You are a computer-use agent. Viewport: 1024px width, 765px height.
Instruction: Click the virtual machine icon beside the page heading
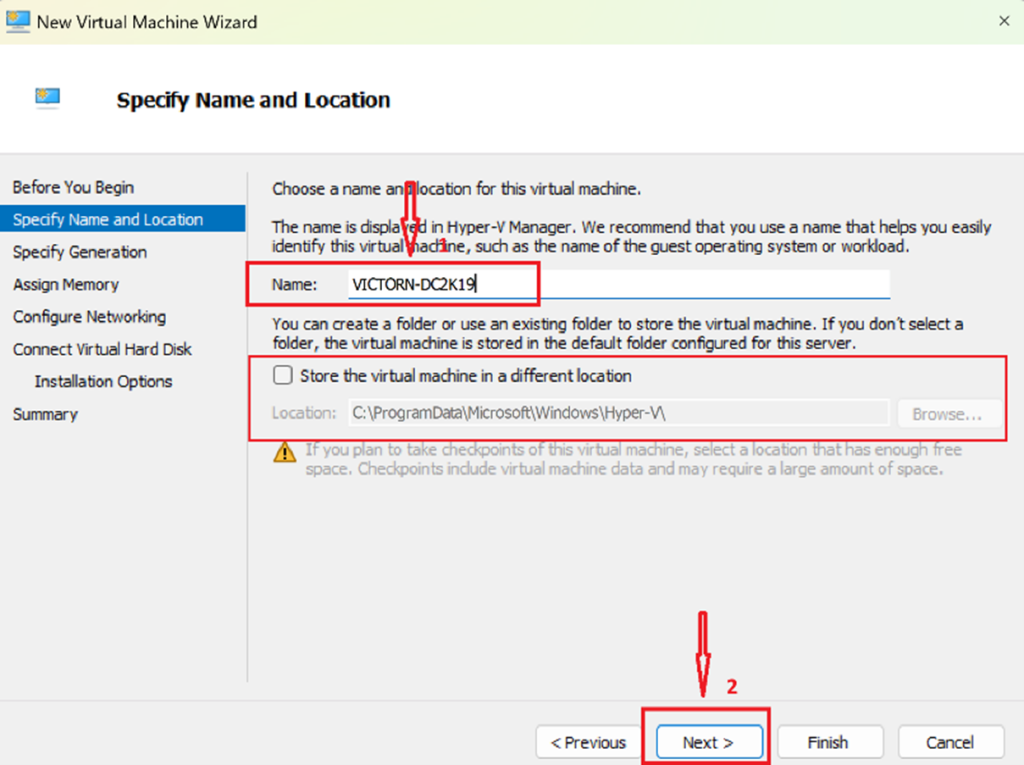point(47,98)
